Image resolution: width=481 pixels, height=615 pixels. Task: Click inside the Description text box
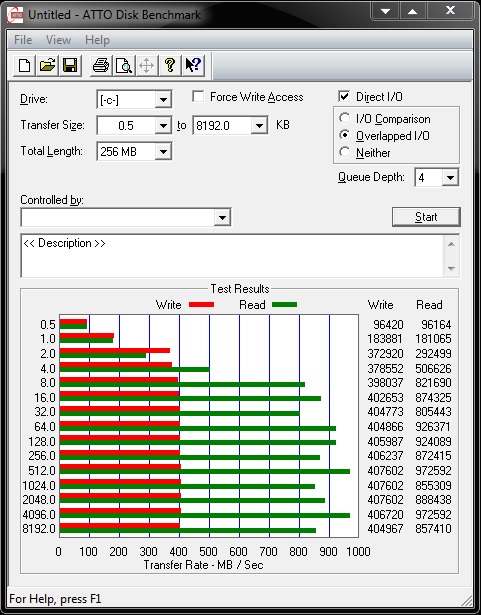tap(232, 256)
